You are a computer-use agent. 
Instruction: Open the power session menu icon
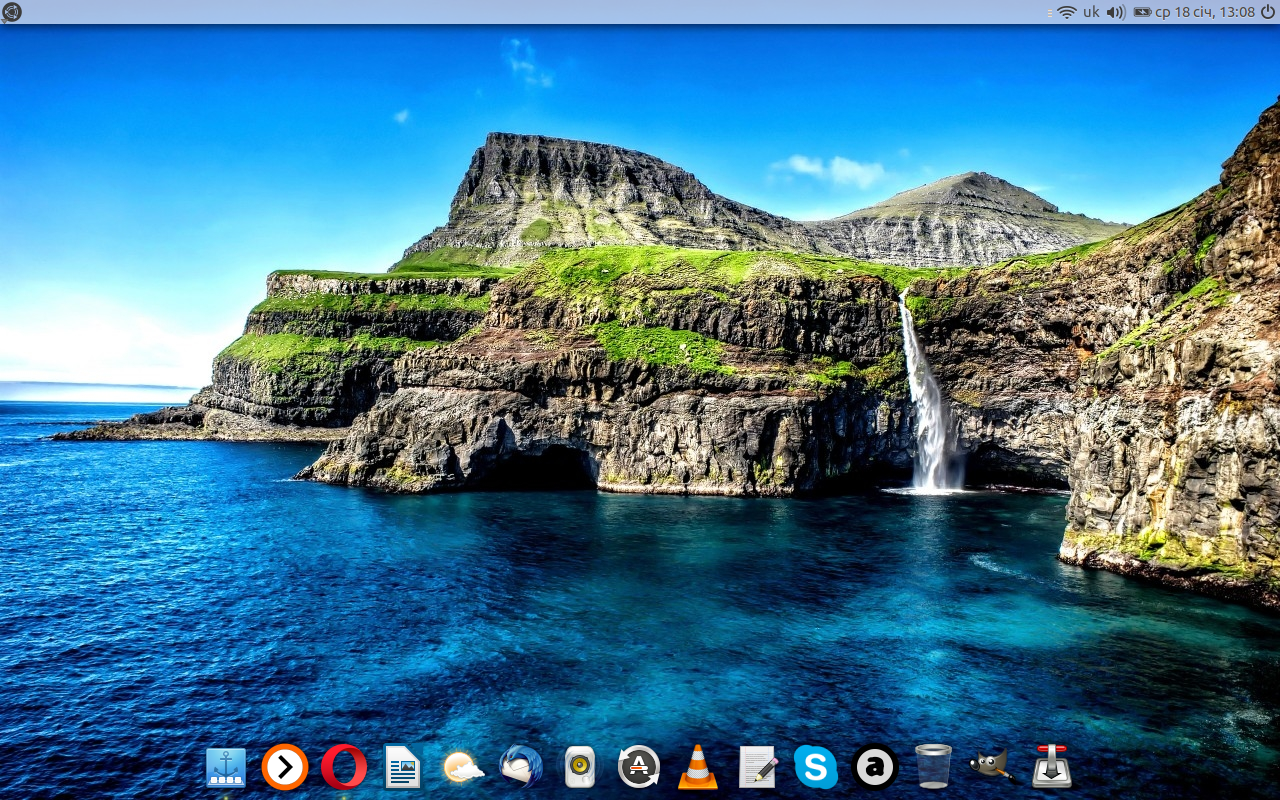click(1267, 12)
